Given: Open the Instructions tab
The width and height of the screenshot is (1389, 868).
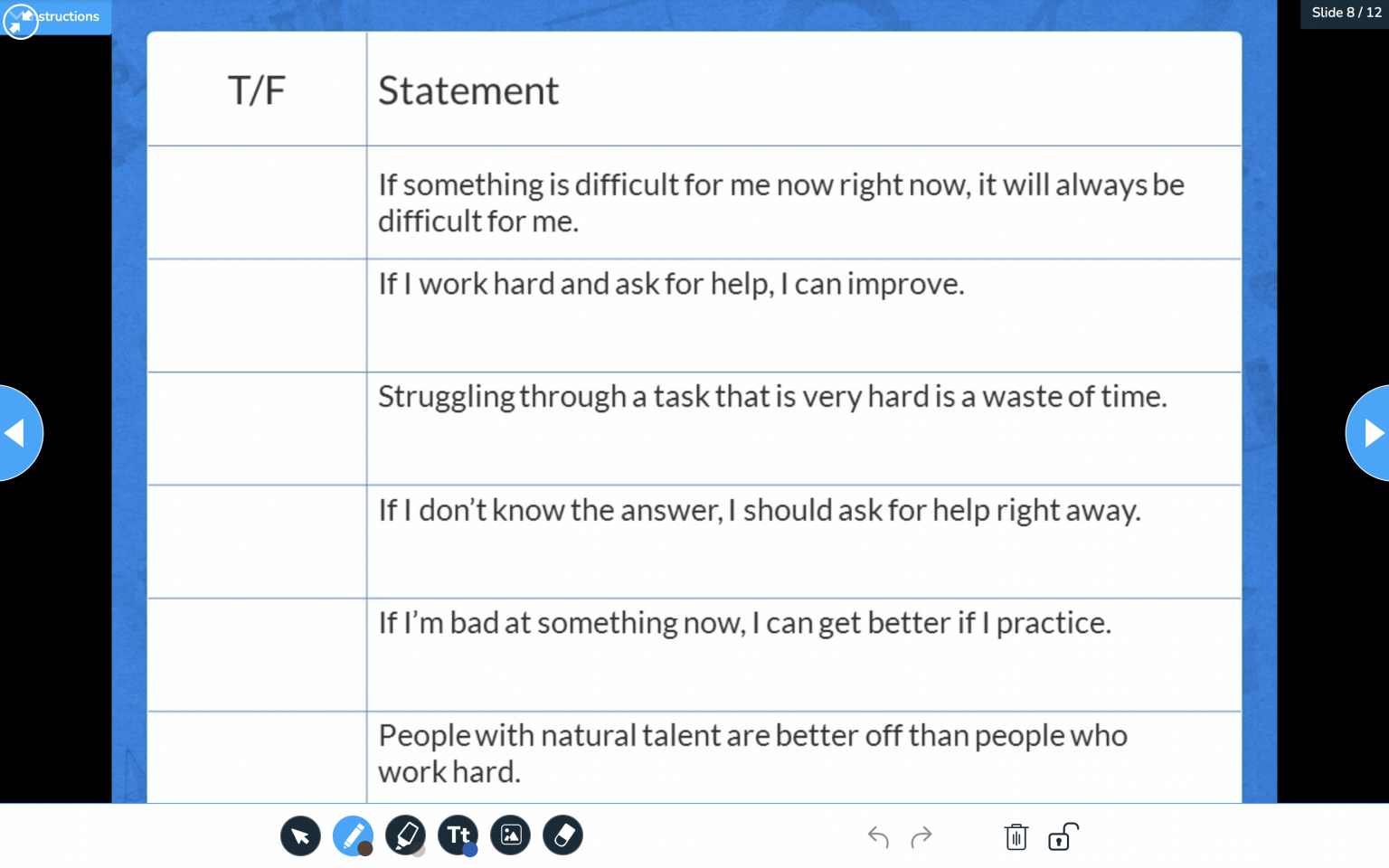Looking at the screenshot, I should coord(69,16).
